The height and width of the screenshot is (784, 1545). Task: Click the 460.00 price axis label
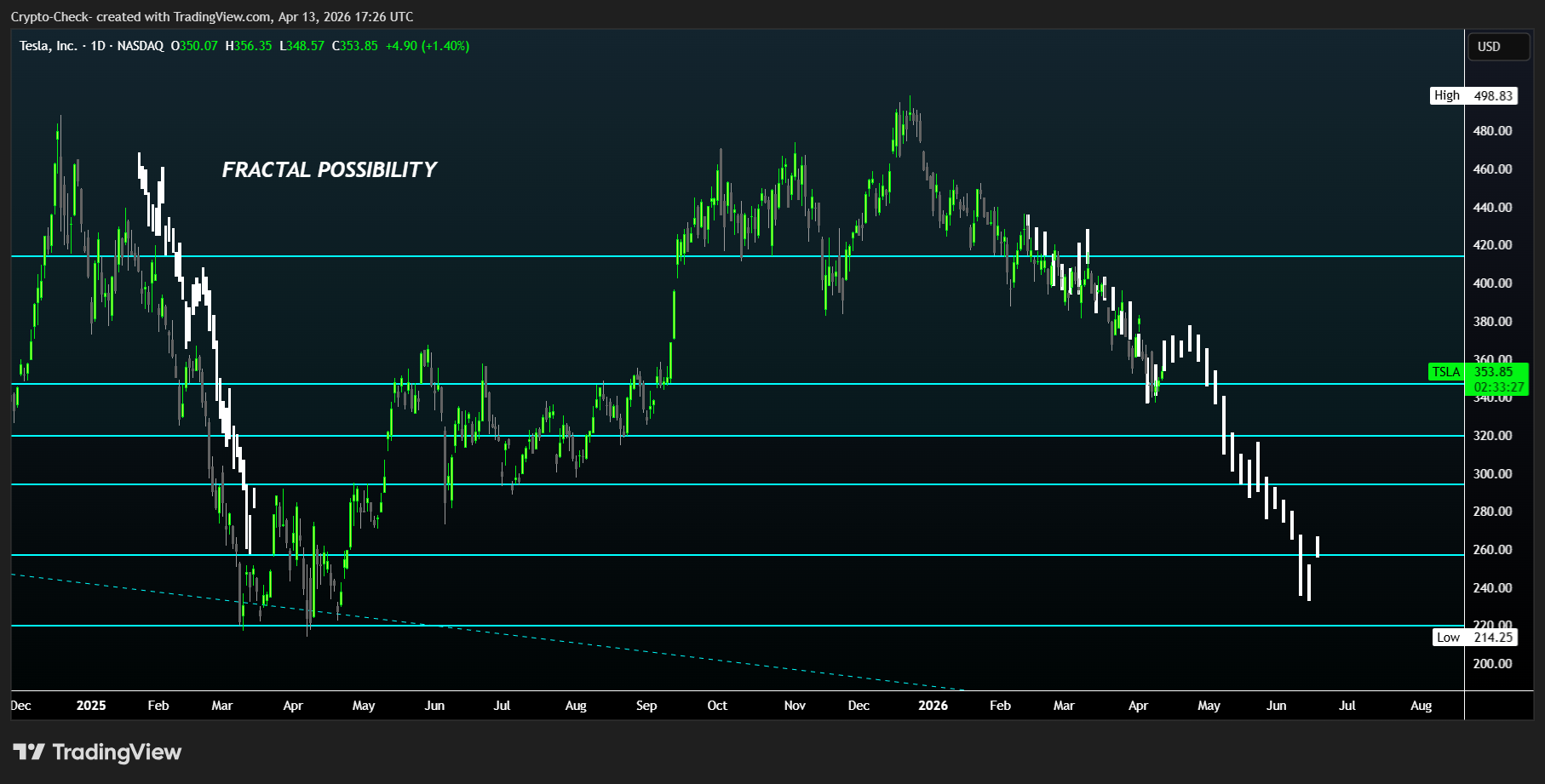click(1493, 169)
